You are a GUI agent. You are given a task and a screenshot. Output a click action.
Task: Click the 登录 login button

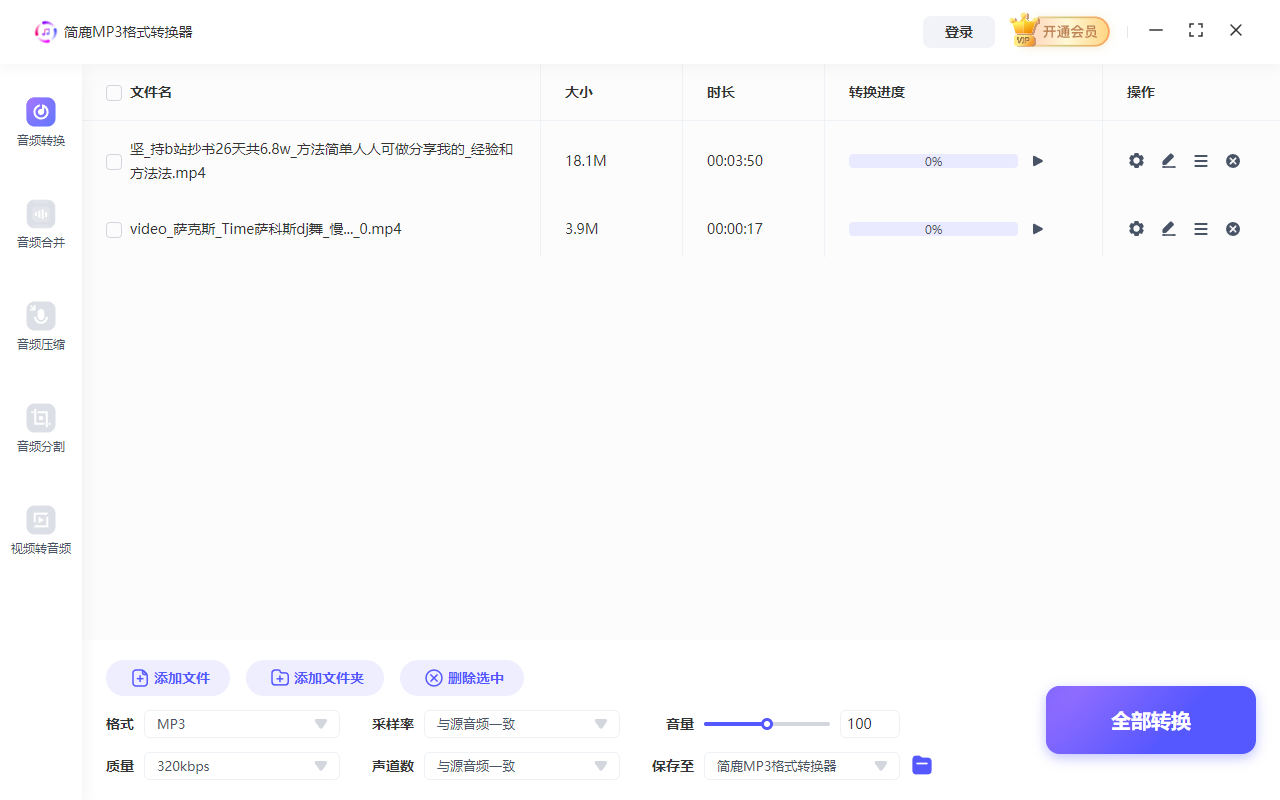pos(958,31)
